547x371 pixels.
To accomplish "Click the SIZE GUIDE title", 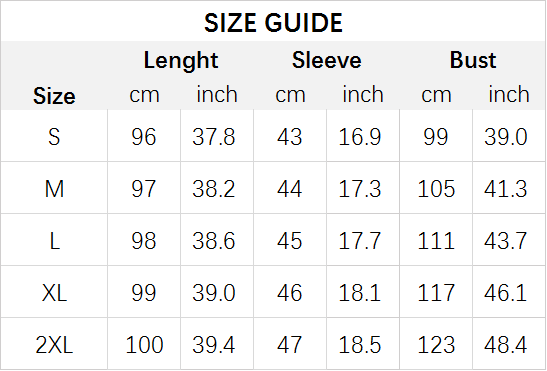I will (x=273, y=23).
